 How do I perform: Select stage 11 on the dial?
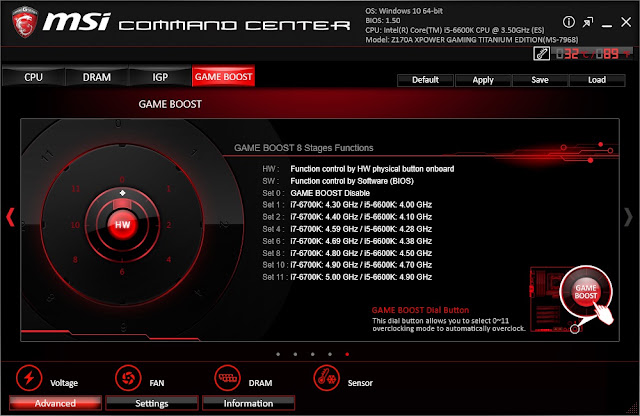(76, 189)
